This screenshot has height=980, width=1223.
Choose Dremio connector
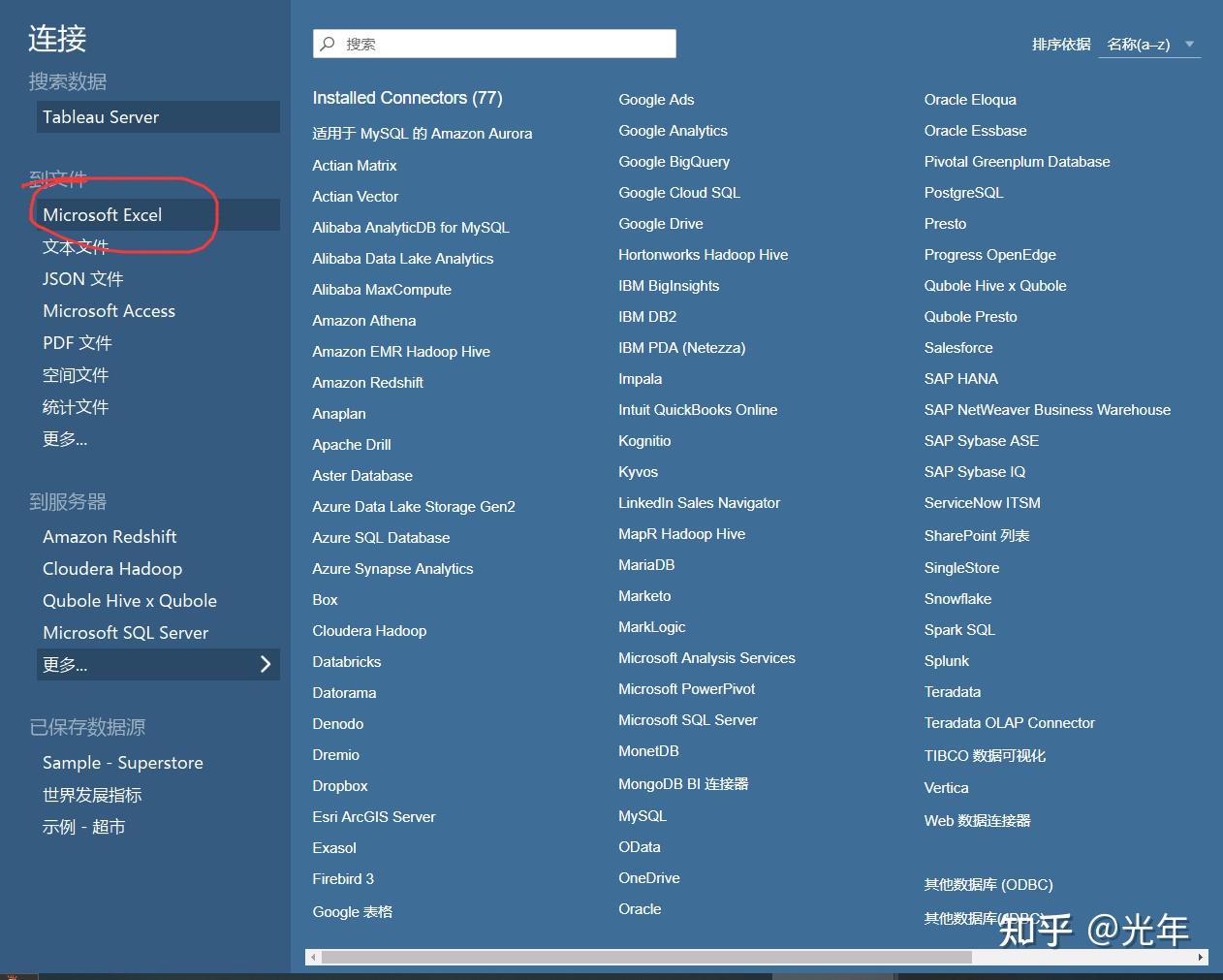(336, 755)
